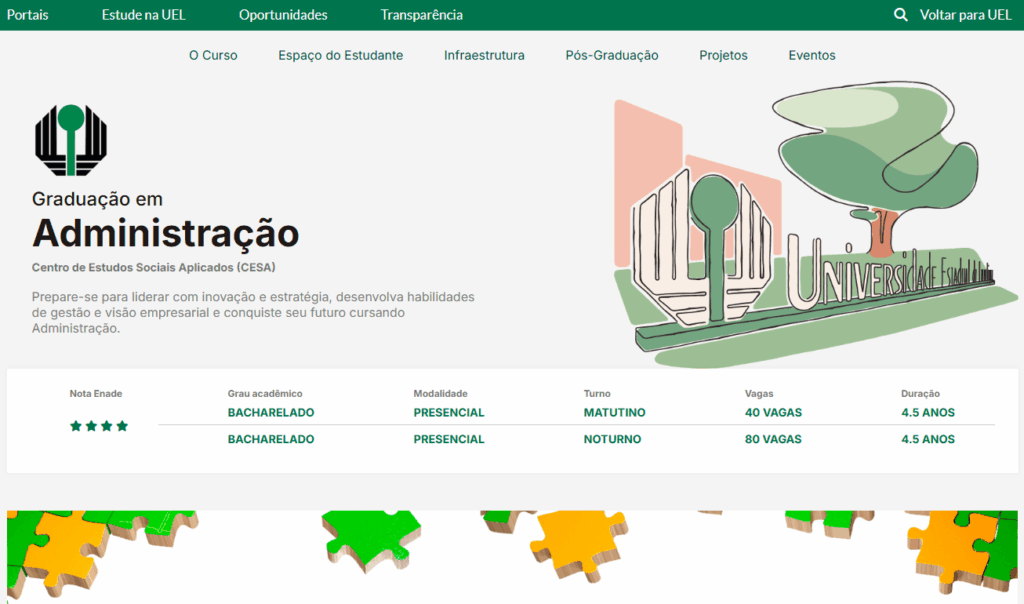1024x604 pixels.
Task: Expand the O Curso navigation item
Action: pyautogui.click(x=213, y=55)
